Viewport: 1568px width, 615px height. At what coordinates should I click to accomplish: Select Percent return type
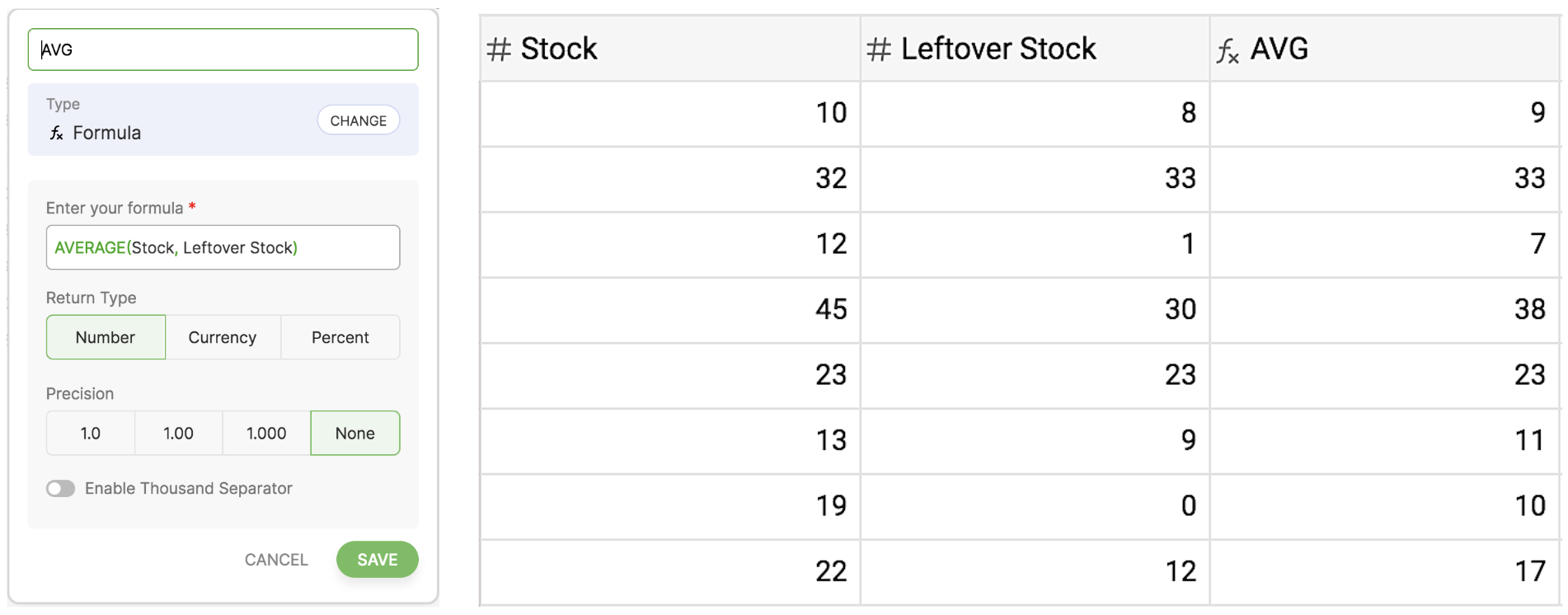pos(340,337)
